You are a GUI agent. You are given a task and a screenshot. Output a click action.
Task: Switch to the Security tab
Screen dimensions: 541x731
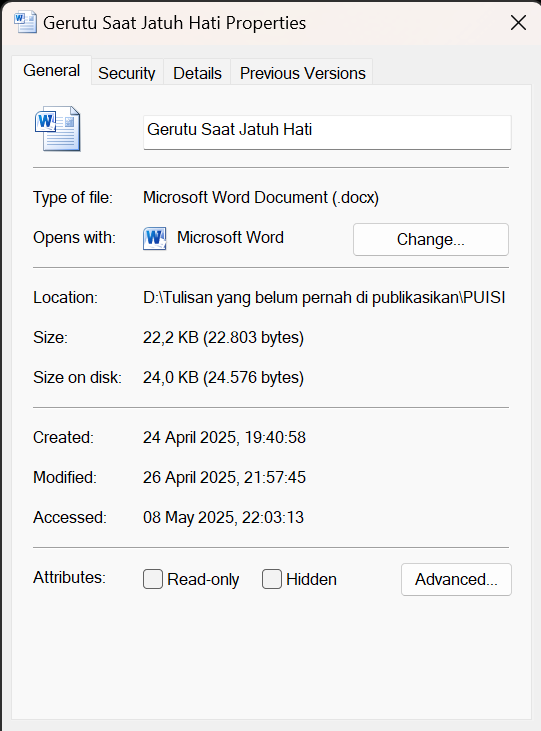(x=126, y=73)
